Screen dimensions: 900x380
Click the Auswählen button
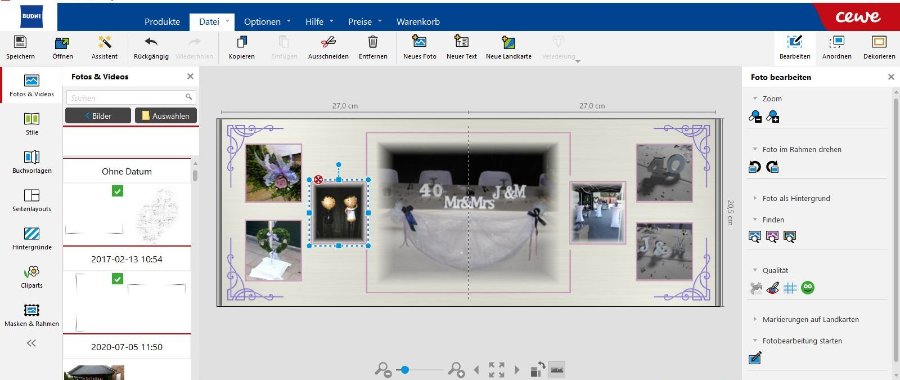pos(166,115)
